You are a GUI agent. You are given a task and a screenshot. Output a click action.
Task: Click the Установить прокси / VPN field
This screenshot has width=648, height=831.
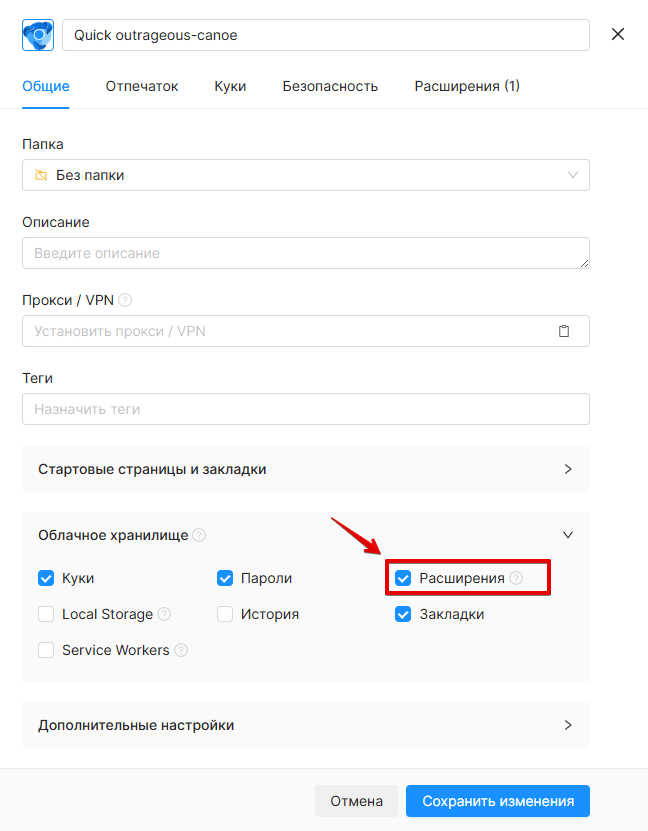point(306,331)
